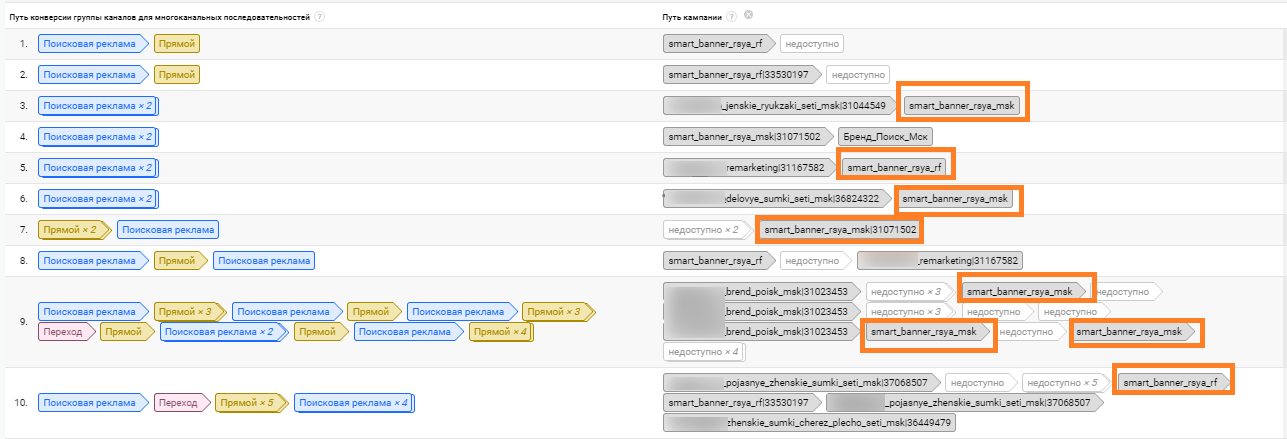Click the недоступно × 4 tag
Screen dimensions: 1287x439
tap(705, 351)
